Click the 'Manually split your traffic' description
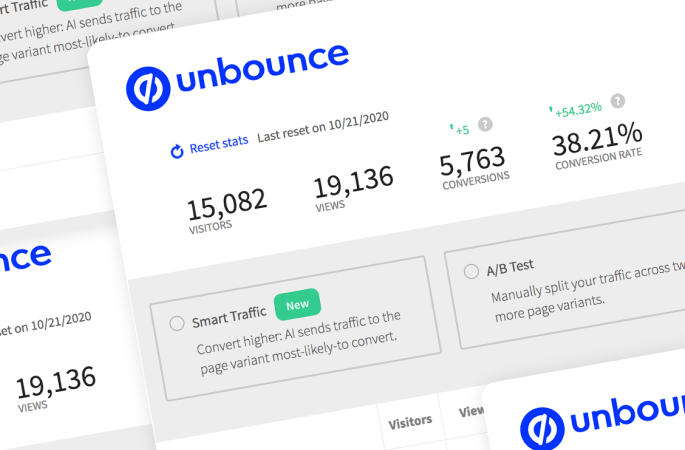This screenshot has width=685, height=450. [588, 289]
